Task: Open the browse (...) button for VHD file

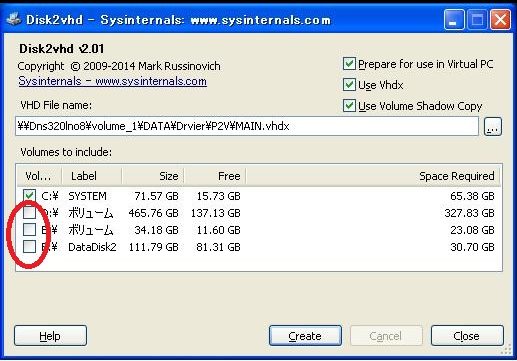Action: pyautogui.click(x=492, y=126)
